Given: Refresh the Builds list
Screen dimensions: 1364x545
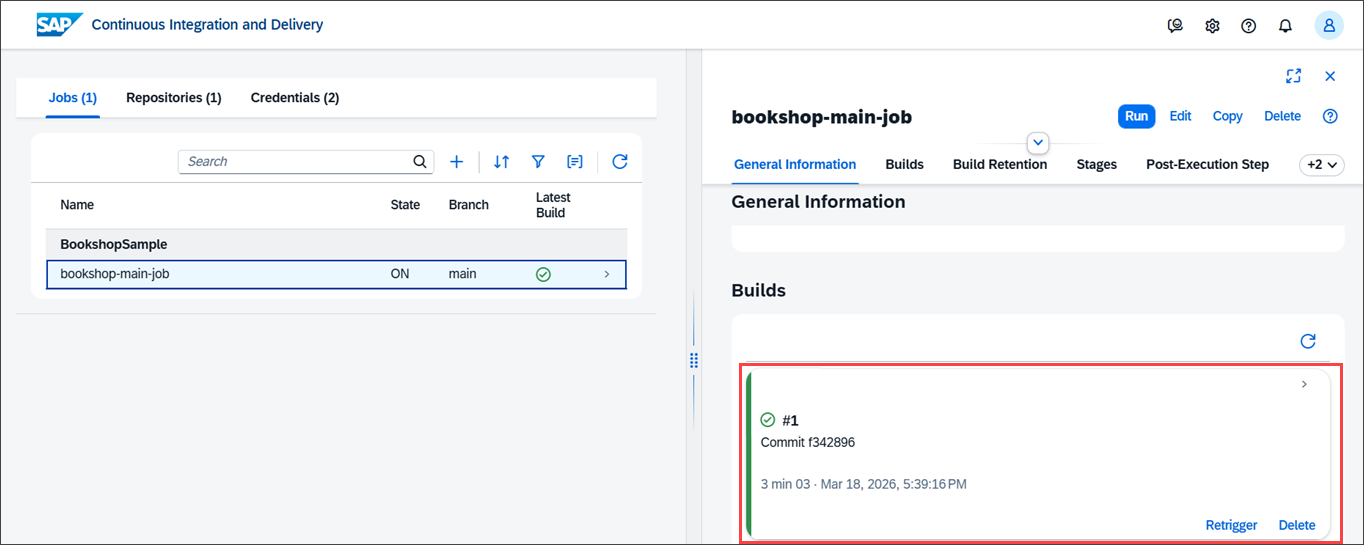Looking at the screenshot, I should (x=1308, y=341).
